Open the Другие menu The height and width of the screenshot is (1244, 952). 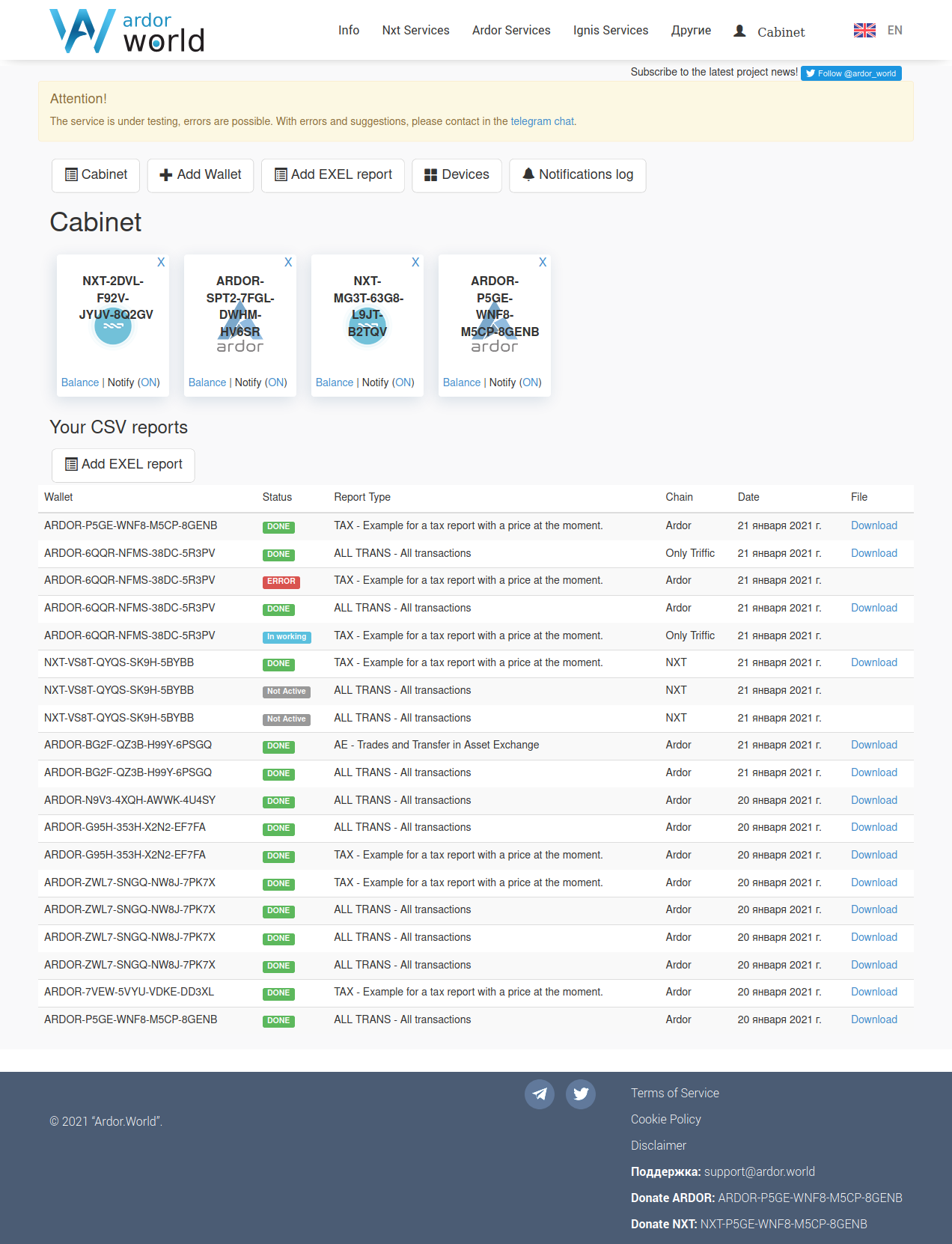pos(692,31)
